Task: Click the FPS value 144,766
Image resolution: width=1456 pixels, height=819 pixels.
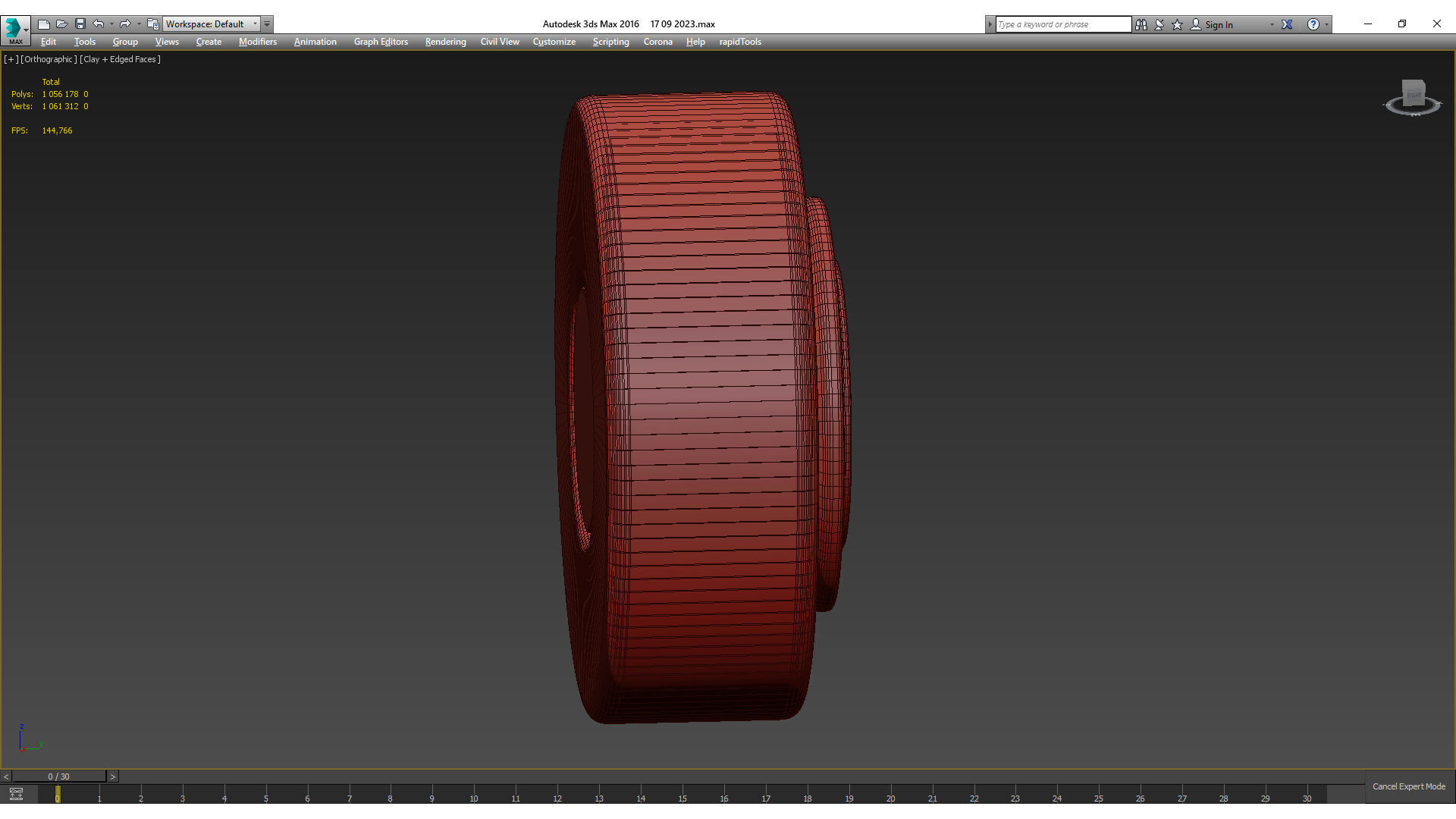Action: point(57,130)
